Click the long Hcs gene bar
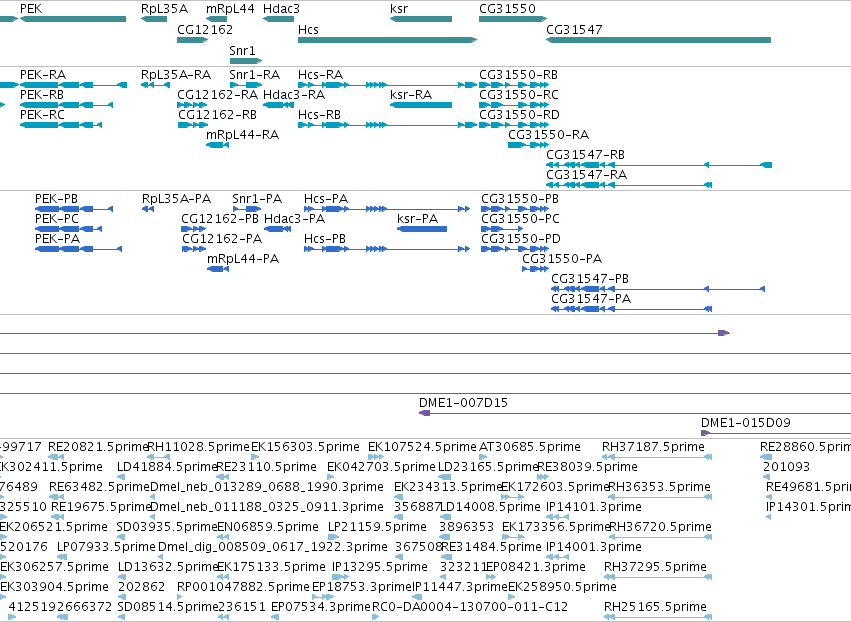 tap(388, 40)
